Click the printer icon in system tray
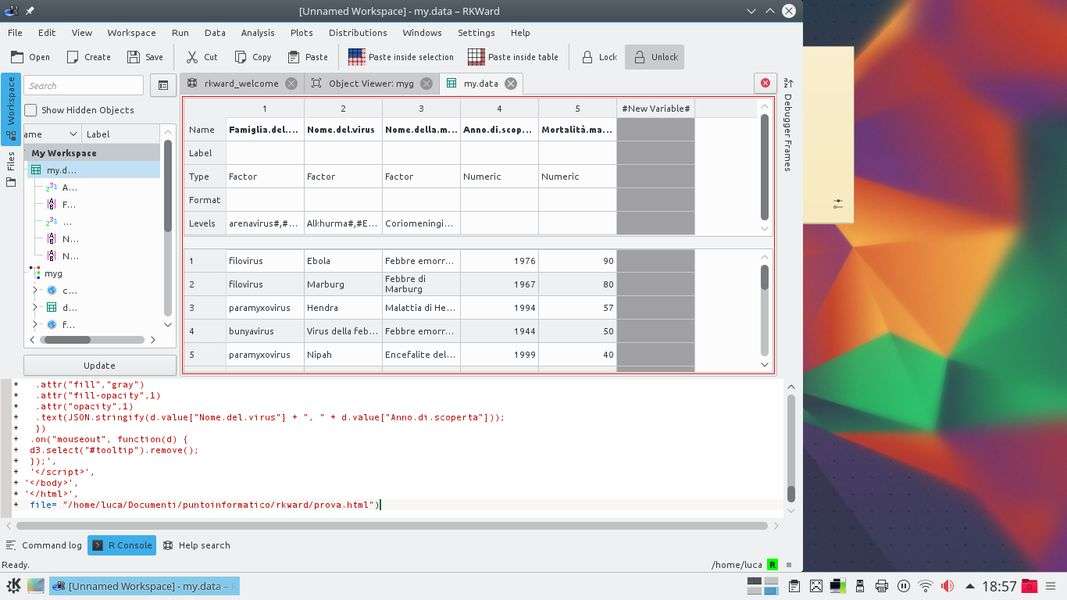This screenshot has height=600, width=1067. 881,586
